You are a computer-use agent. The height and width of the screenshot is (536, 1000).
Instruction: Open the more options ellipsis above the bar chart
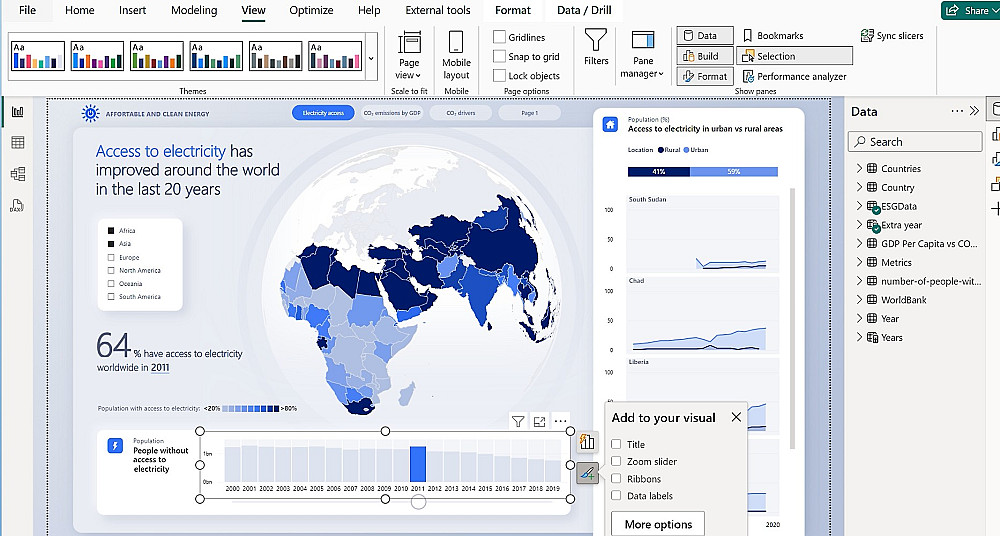point(561,421)
